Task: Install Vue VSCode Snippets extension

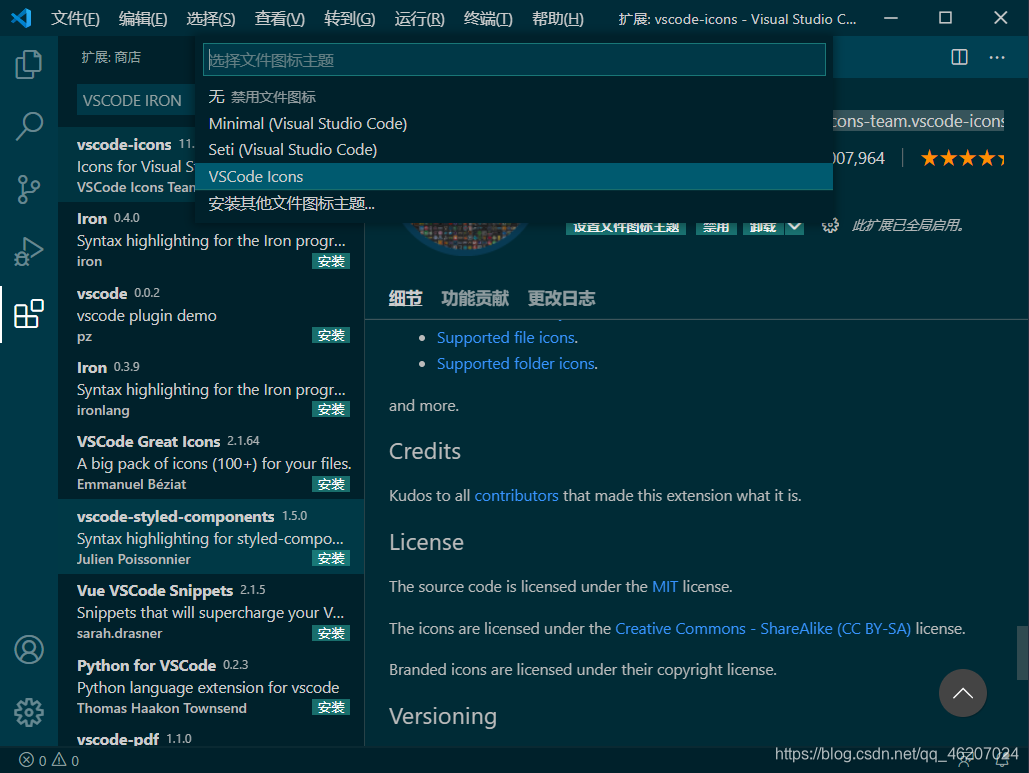Action: click(x=331, y=633)
